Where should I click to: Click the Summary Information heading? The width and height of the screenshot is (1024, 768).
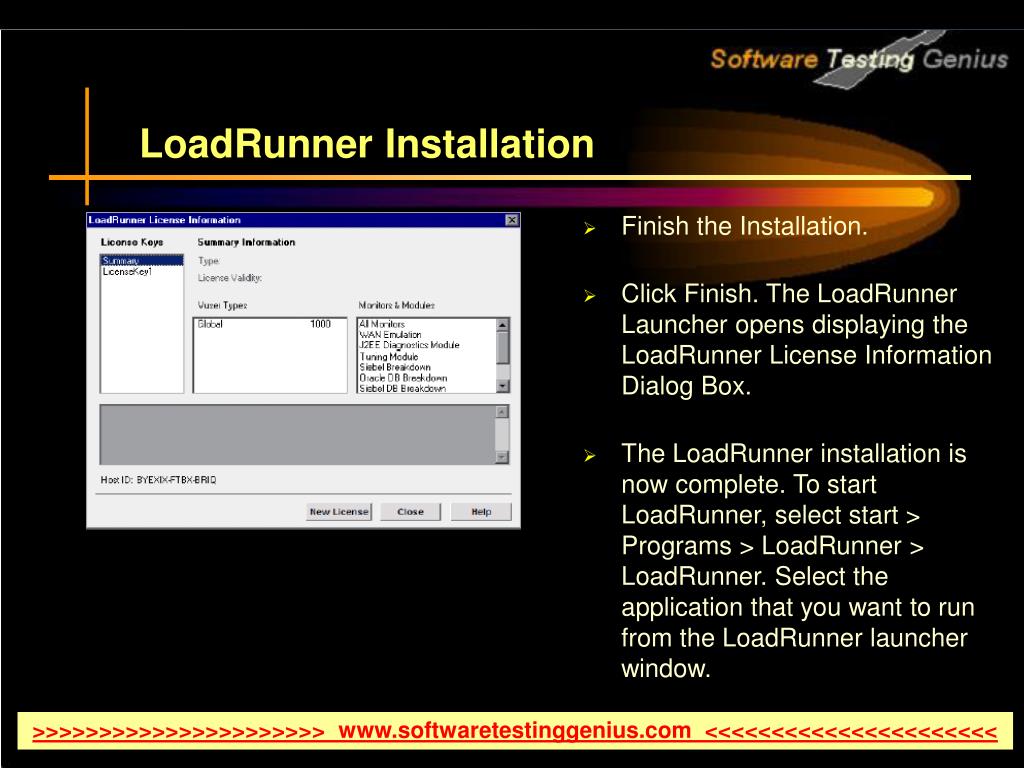tap(246, 242)
